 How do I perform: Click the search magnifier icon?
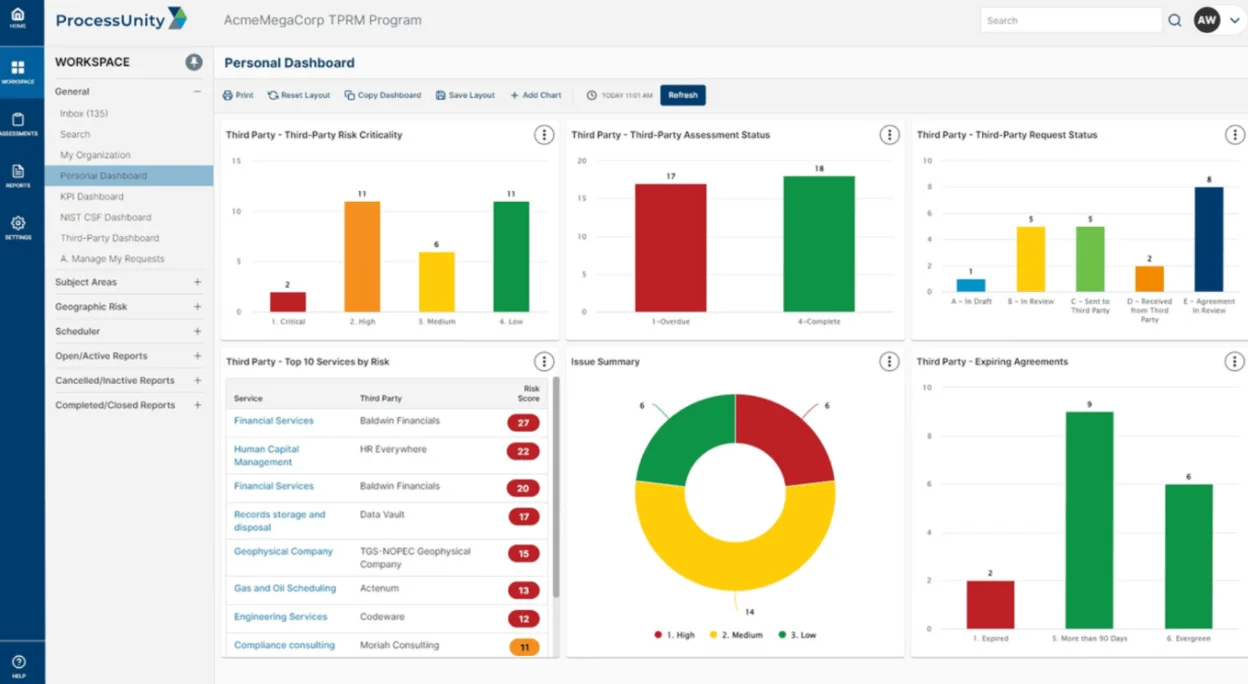[x=1174, y=19]
